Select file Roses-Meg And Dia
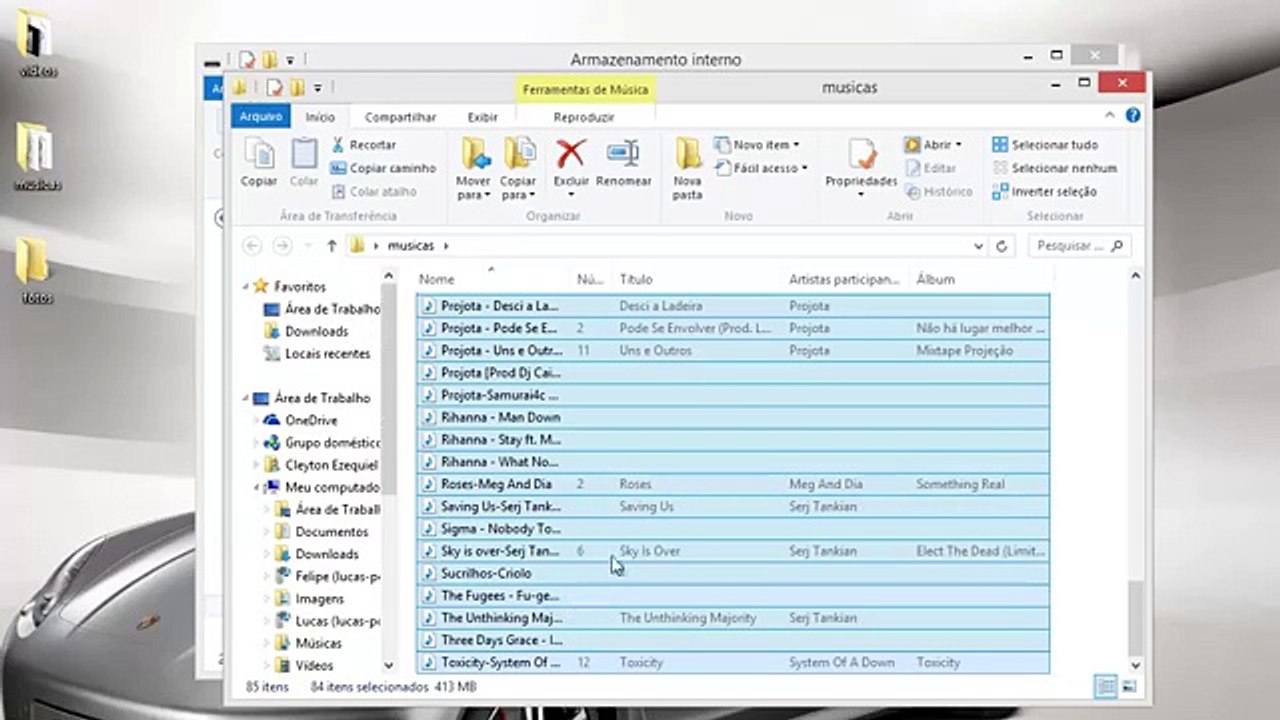 733,484
